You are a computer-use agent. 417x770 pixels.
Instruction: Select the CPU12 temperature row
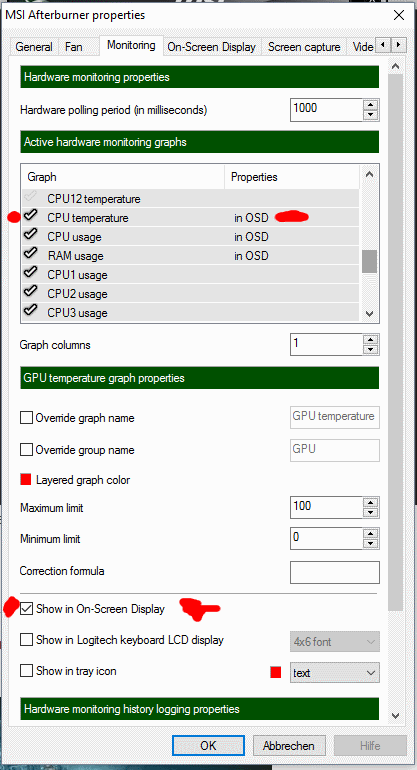192,199
